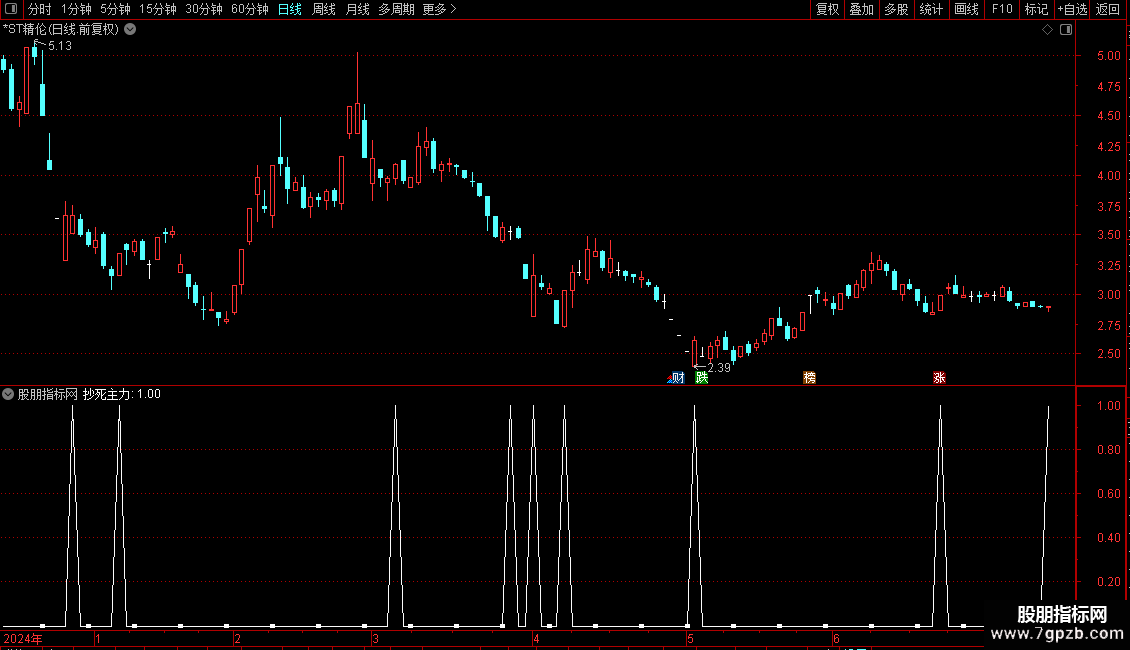Click the 2.39 low price label
This screenshot has width=1130, height=650.
(719, 368)
